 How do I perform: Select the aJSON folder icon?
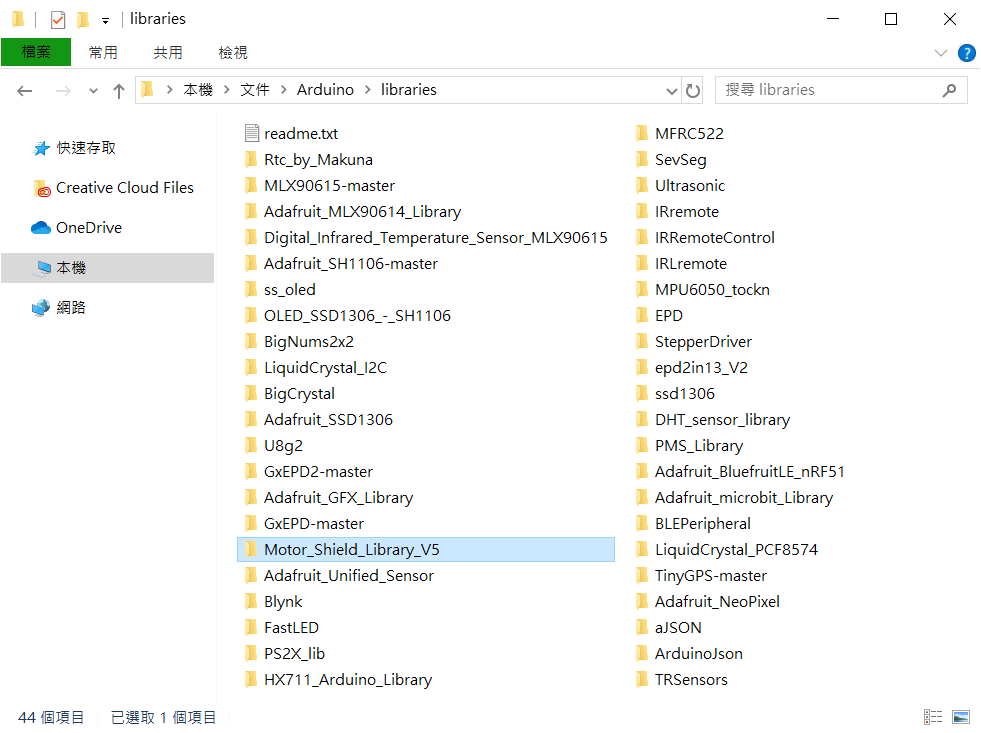pos(642,627)
